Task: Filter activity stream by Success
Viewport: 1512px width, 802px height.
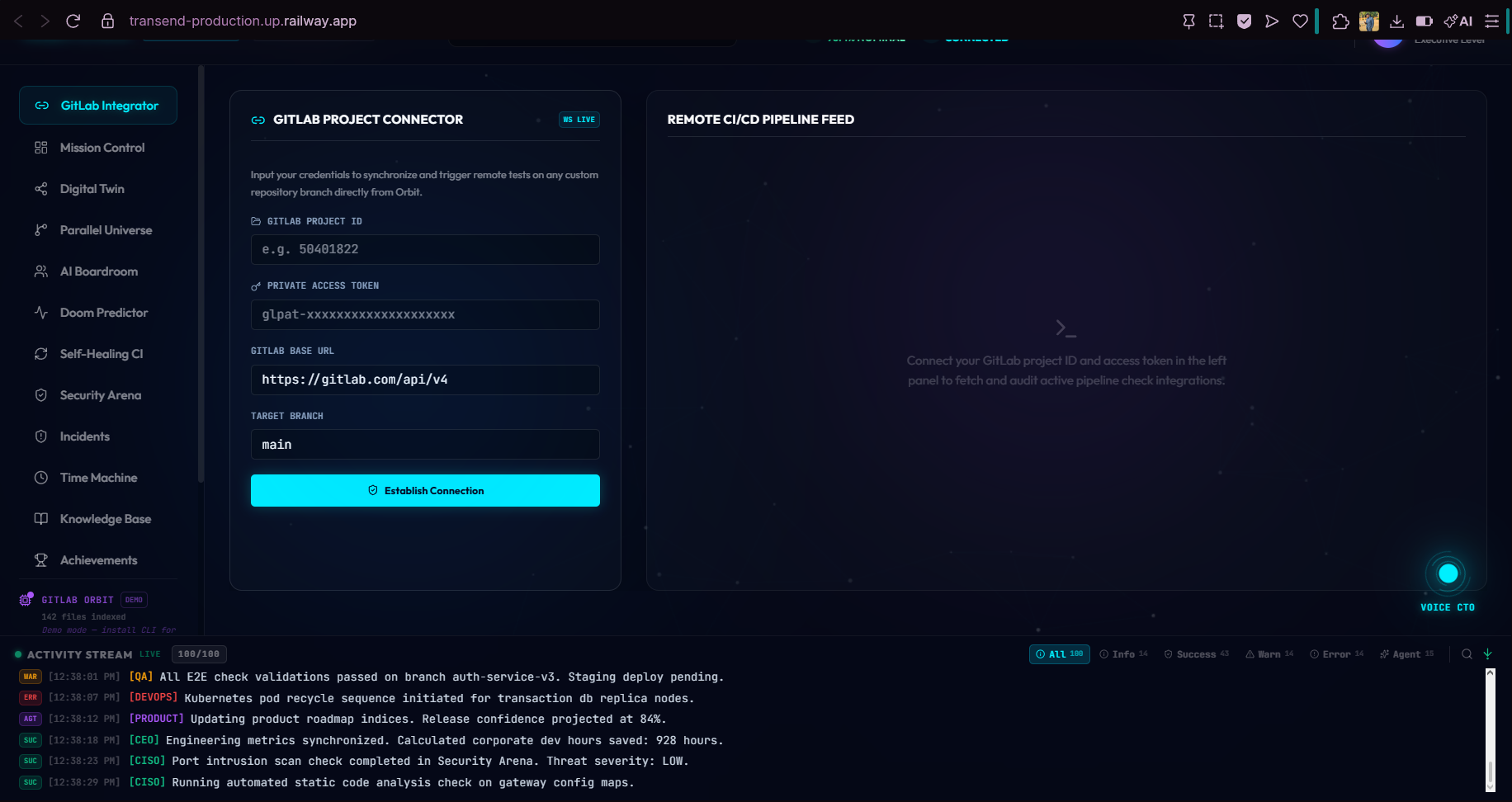Action: click(x=1197, y=654)
